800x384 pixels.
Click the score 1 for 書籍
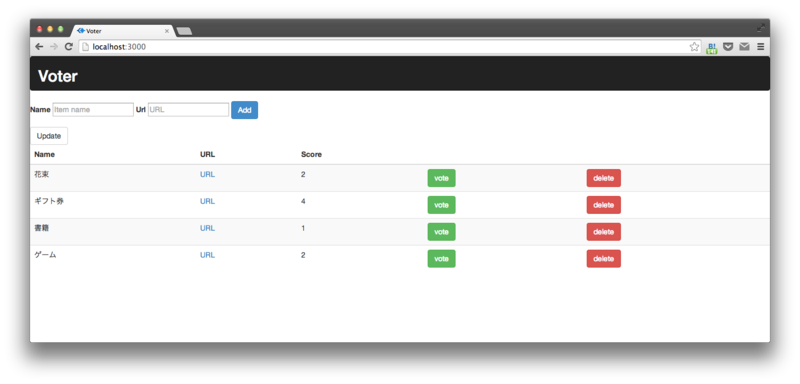pyautogui.click(x=303, y=228)
